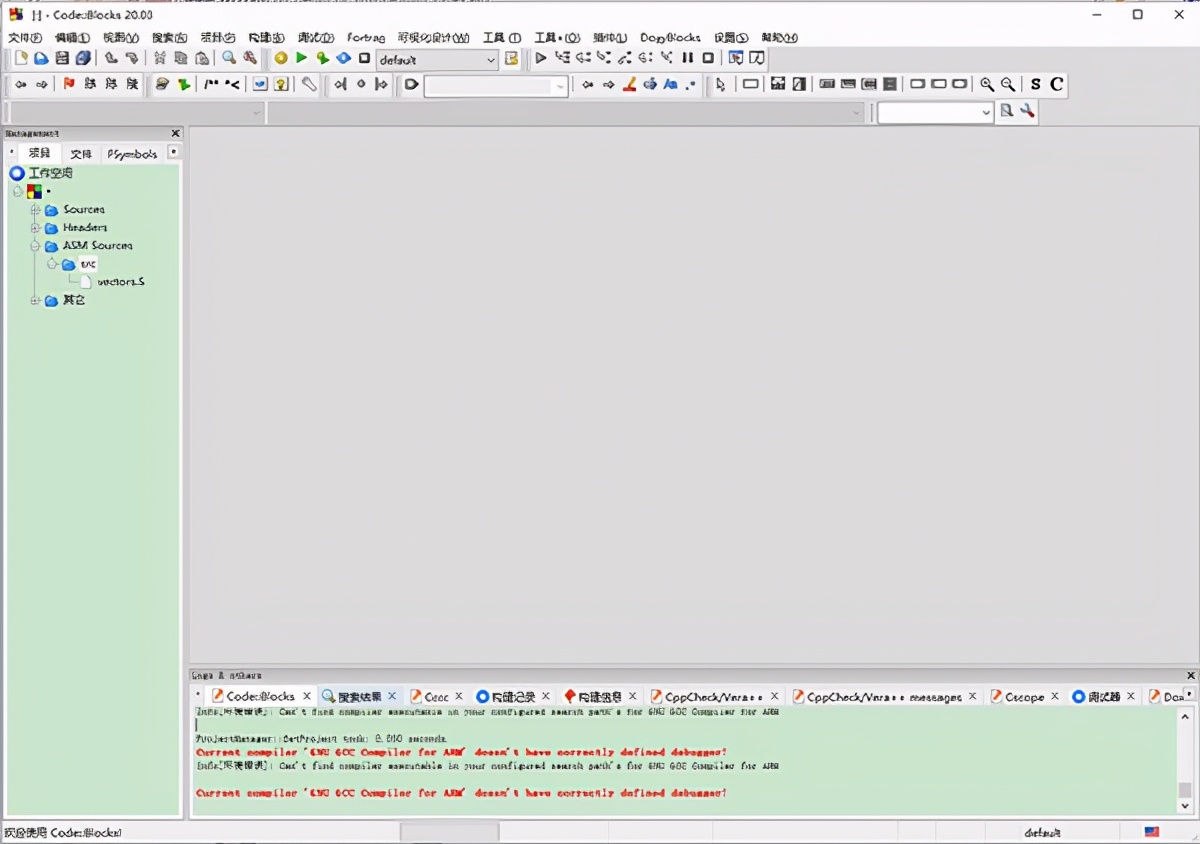
Task: Run the program via green Run arrow
Action: coord(302,58)
